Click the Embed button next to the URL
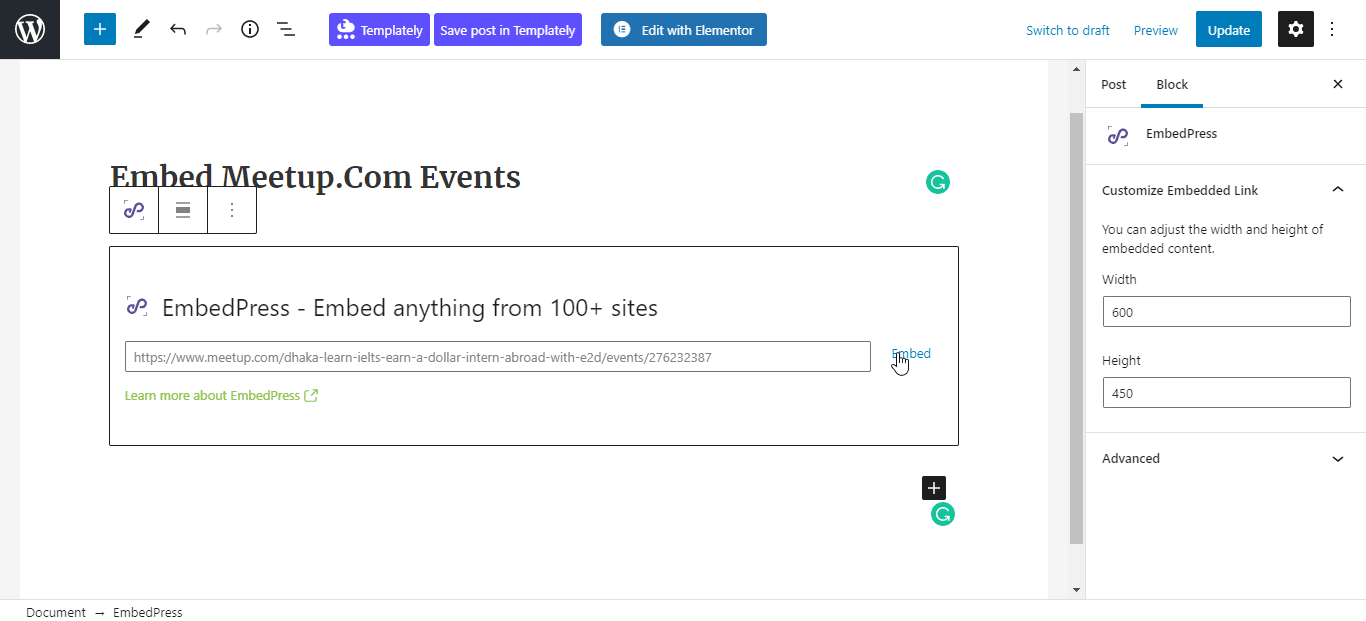The image size is (1366, 621). (x=911, y=354)
